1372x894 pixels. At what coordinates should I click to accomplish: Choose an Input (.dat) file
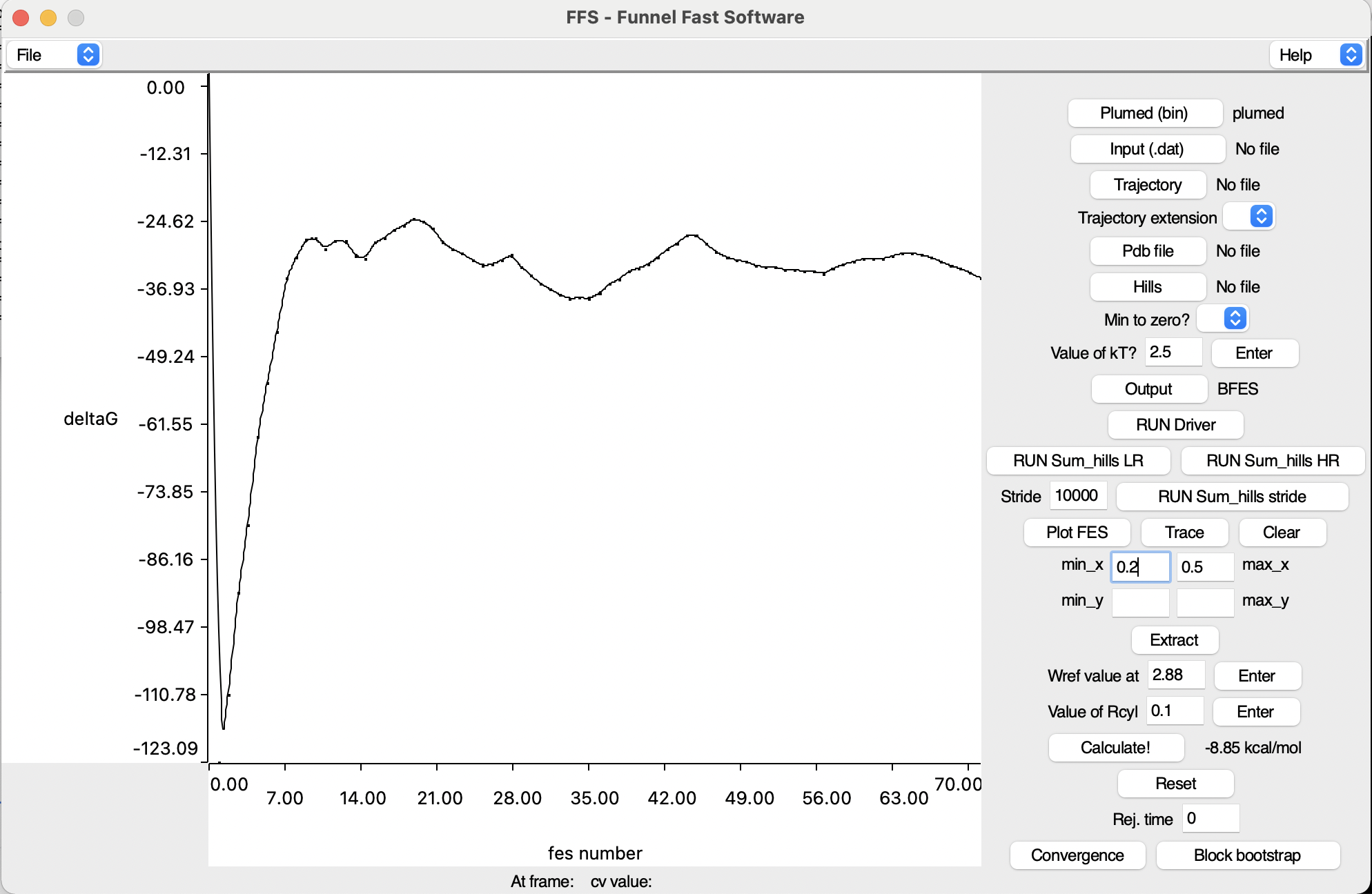[x=1146, y=149]
